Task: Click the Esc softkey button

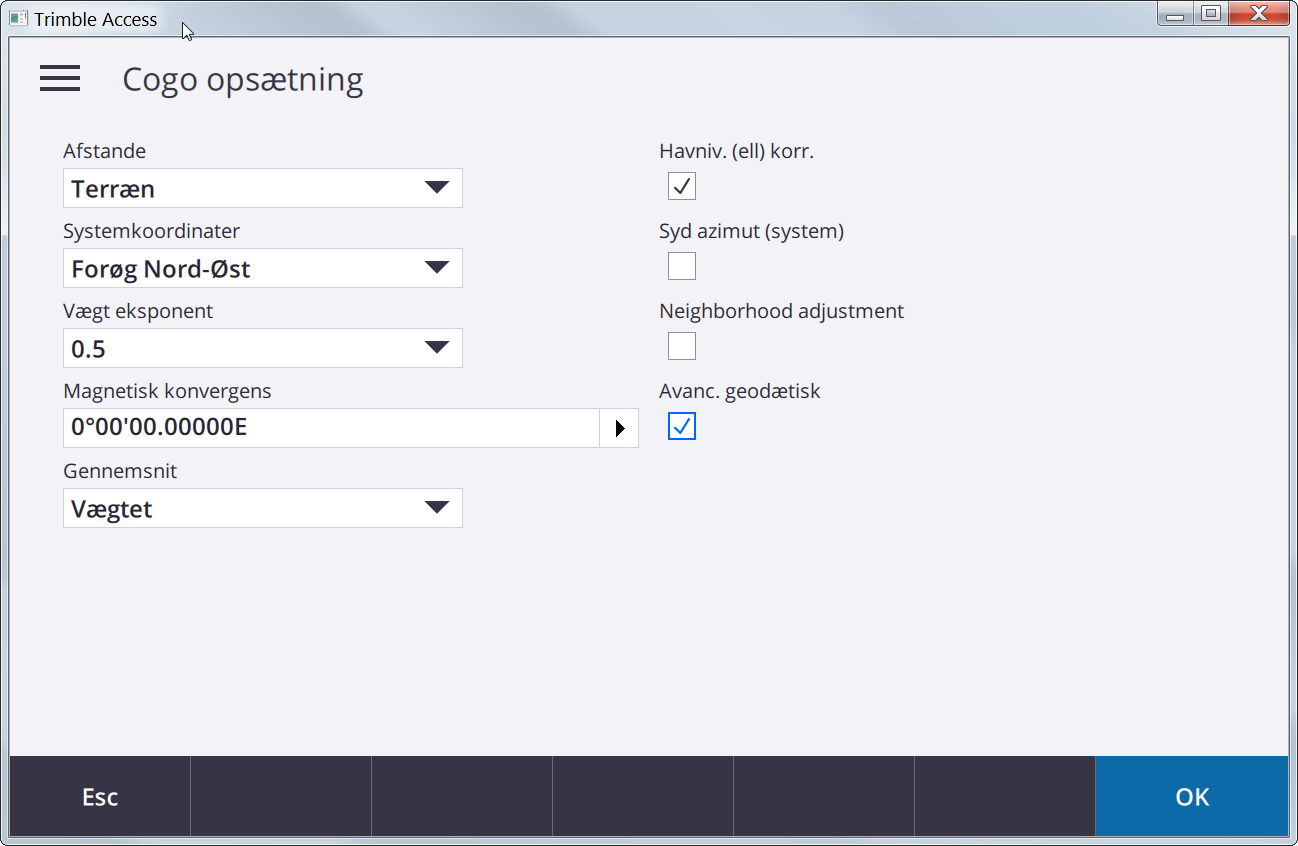Action: click(x=100, y=796)
